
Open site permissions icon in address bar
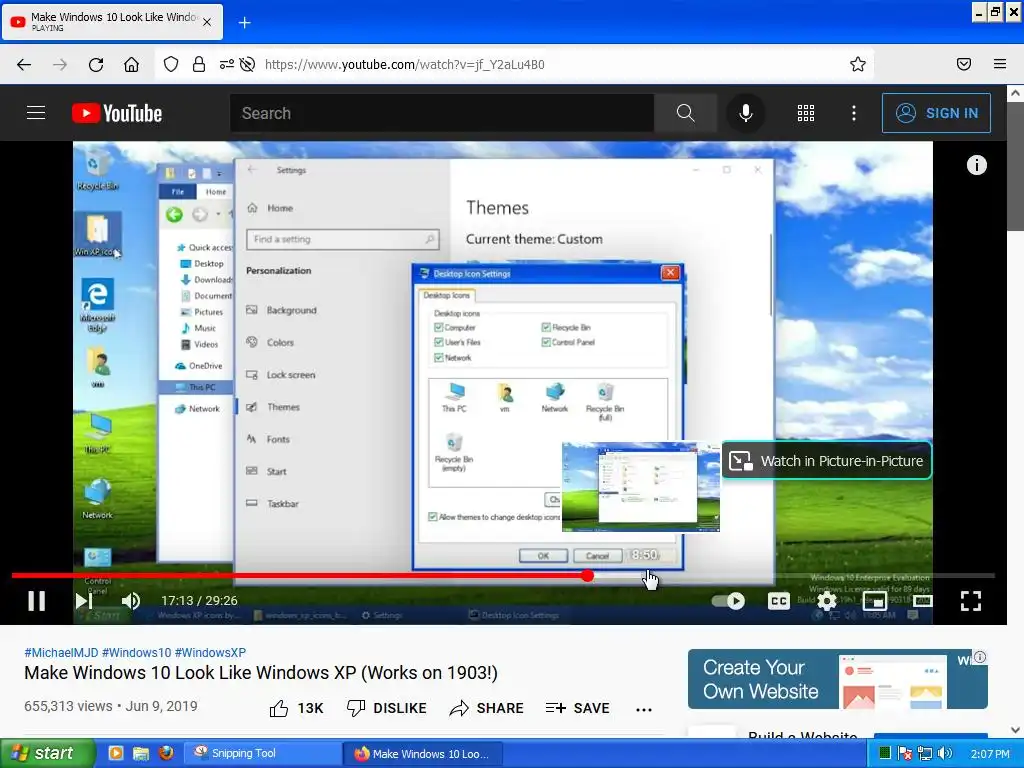pyautogui.click(x=226, y=64)
